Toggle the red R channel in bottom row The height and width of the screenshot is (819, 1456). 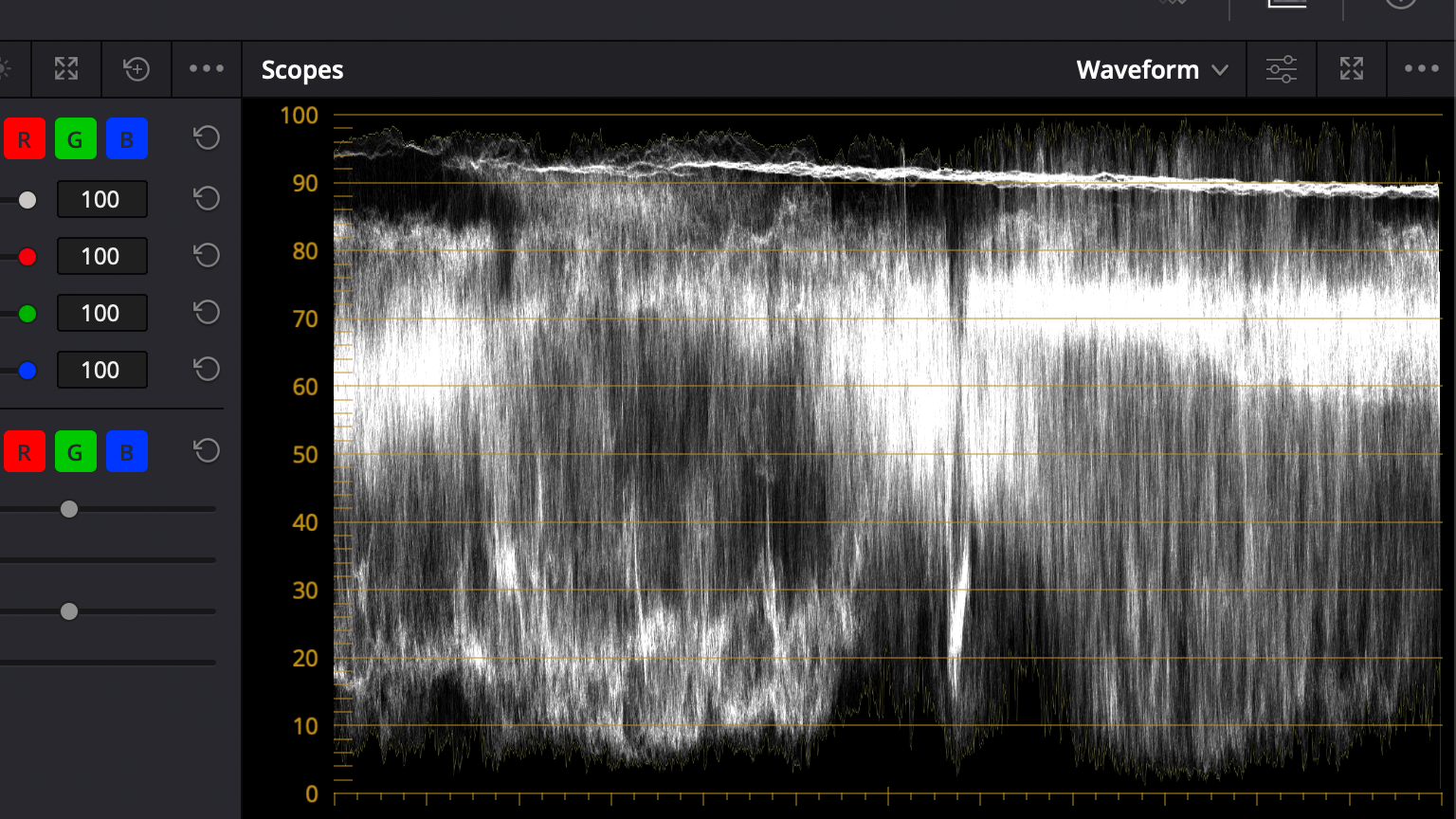coord(25,452)
